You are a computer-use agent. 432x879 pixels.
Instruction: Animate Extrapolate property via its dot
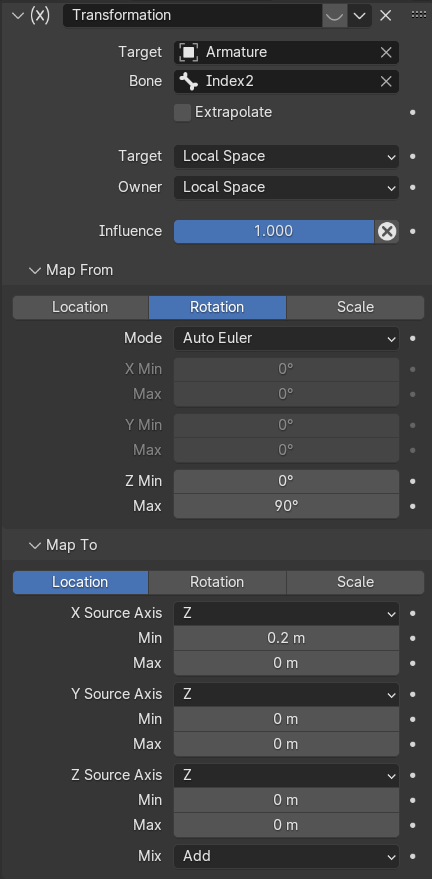[x=413, y=112]
